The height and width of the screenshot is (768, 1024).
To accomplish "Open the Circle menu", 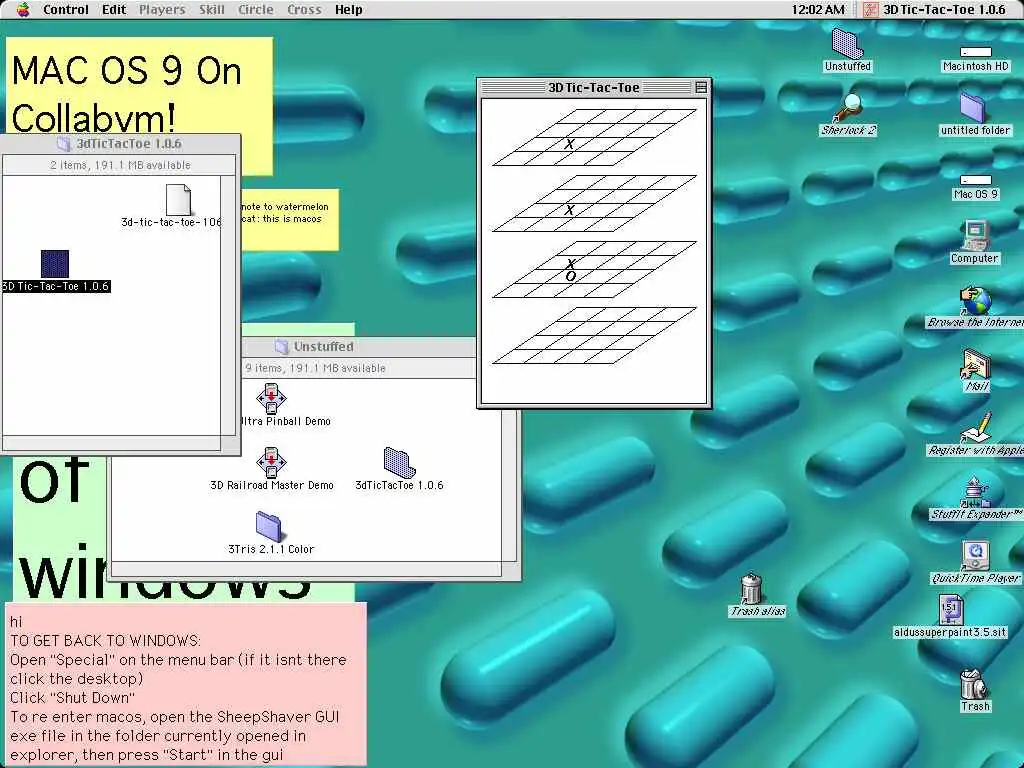I will 255,10.
